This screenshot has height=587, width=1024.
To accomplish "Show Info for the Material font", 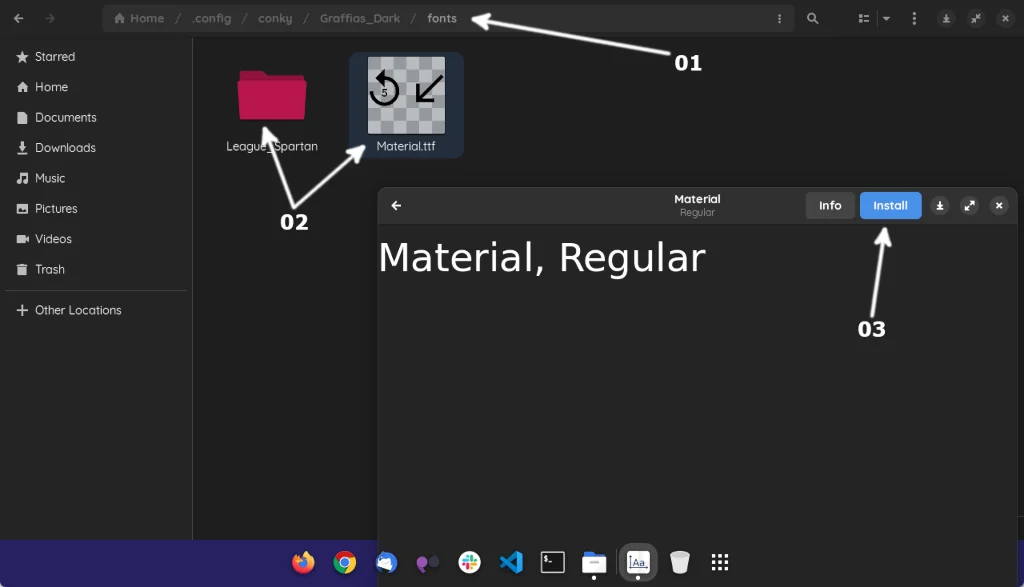I will 829,205.
